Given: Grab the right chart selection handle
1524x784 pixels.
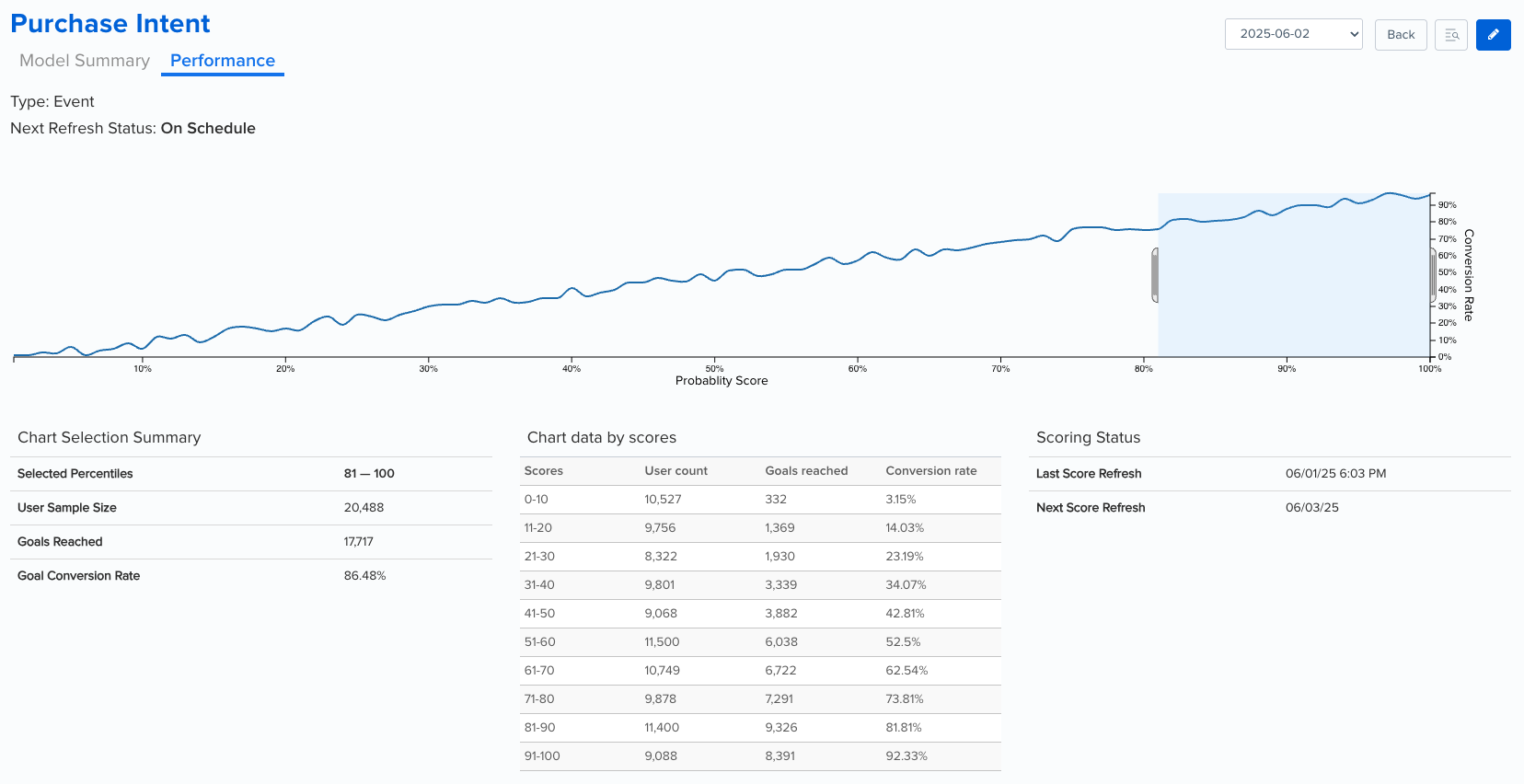Looking at the screenshot, I should coord(1433,275).
